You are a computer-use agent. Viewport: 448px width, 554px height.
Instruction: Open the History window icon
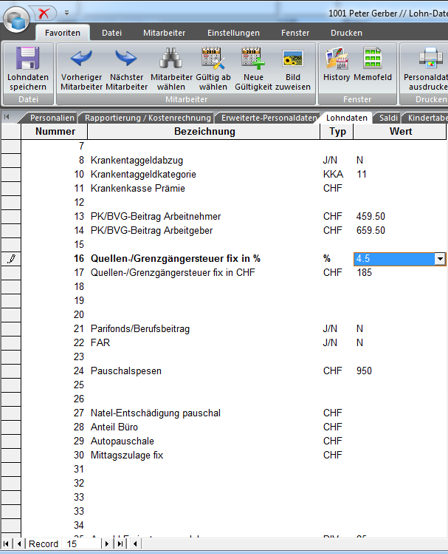click(x=336, y=58)
